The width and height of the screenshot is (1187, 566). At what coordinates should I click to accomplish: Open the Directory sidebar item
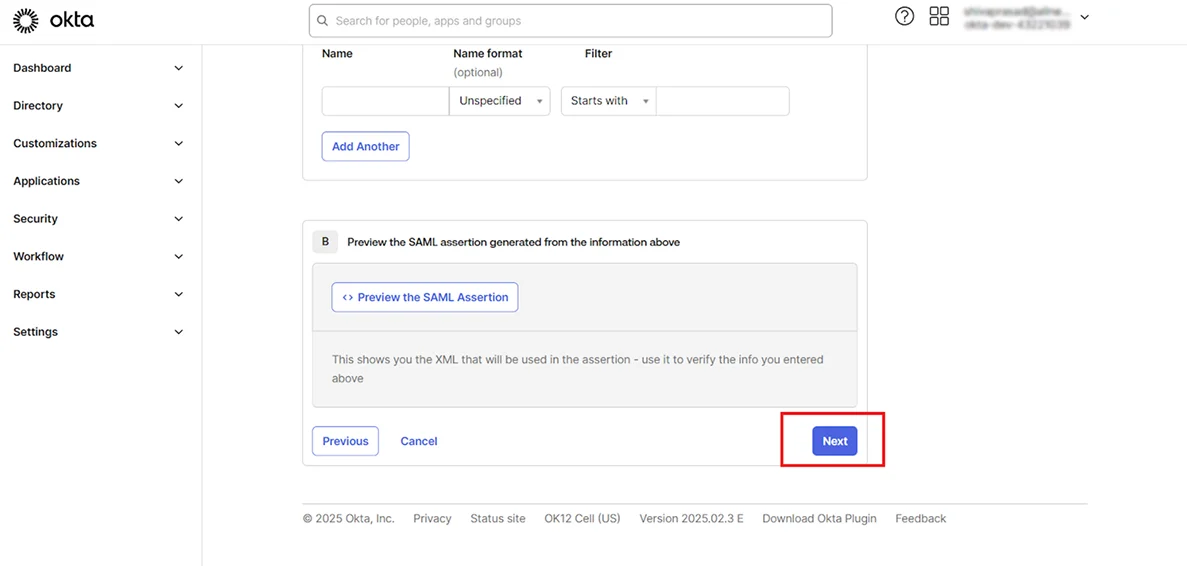pos(38,106)
